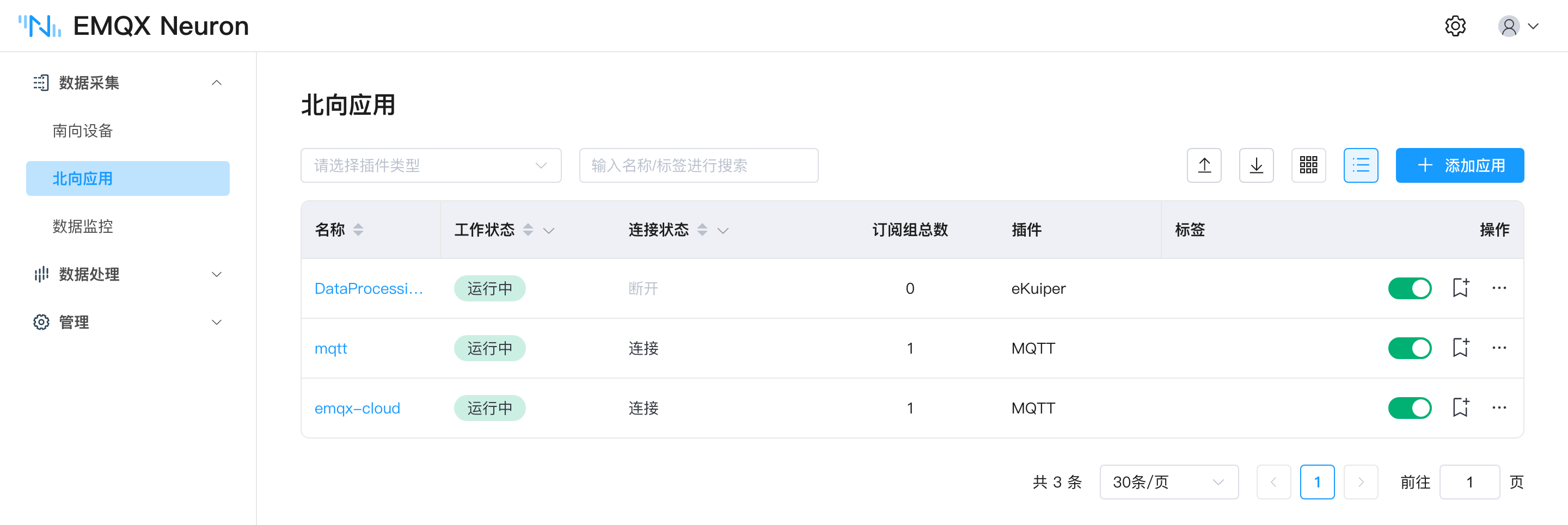Image resolution: width=1568 pixels, height=525 pixels.
Task: Click the 数据处理 sidebar icon
Action: click(x=41, y=274)
